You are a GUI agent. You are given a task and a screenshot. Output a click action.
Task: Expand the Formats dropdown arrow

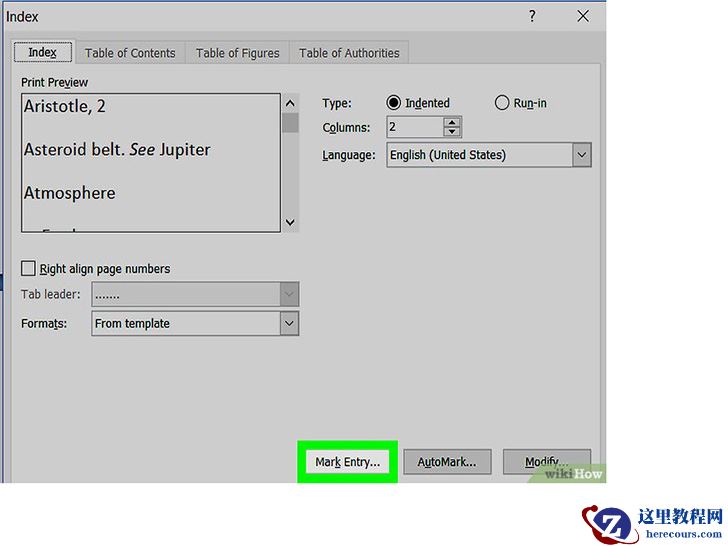(x=289, y=323)
